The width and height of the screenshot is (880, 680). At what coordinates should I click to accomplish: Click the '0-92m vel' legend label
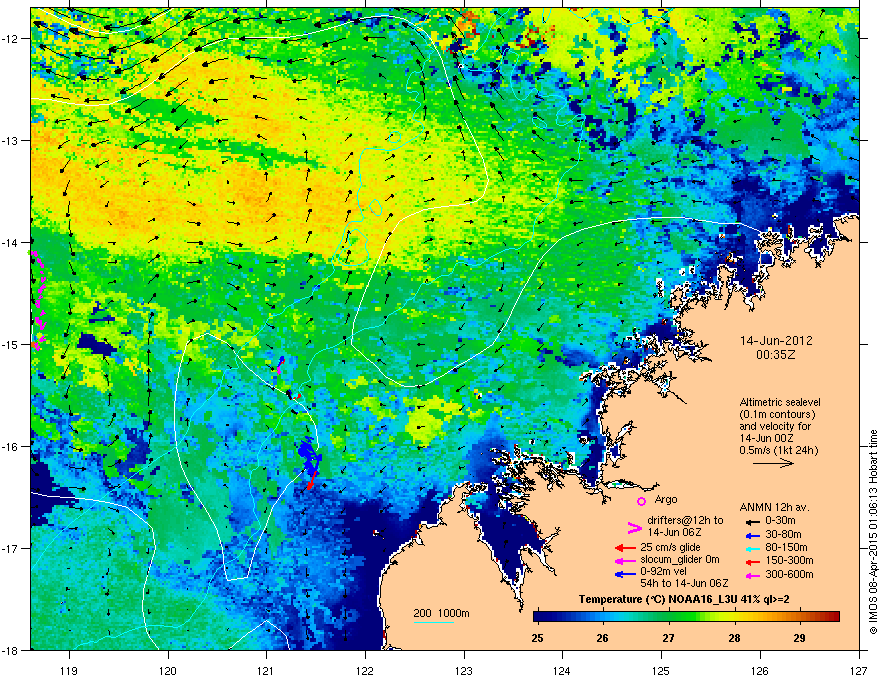[x=663, y=571]
